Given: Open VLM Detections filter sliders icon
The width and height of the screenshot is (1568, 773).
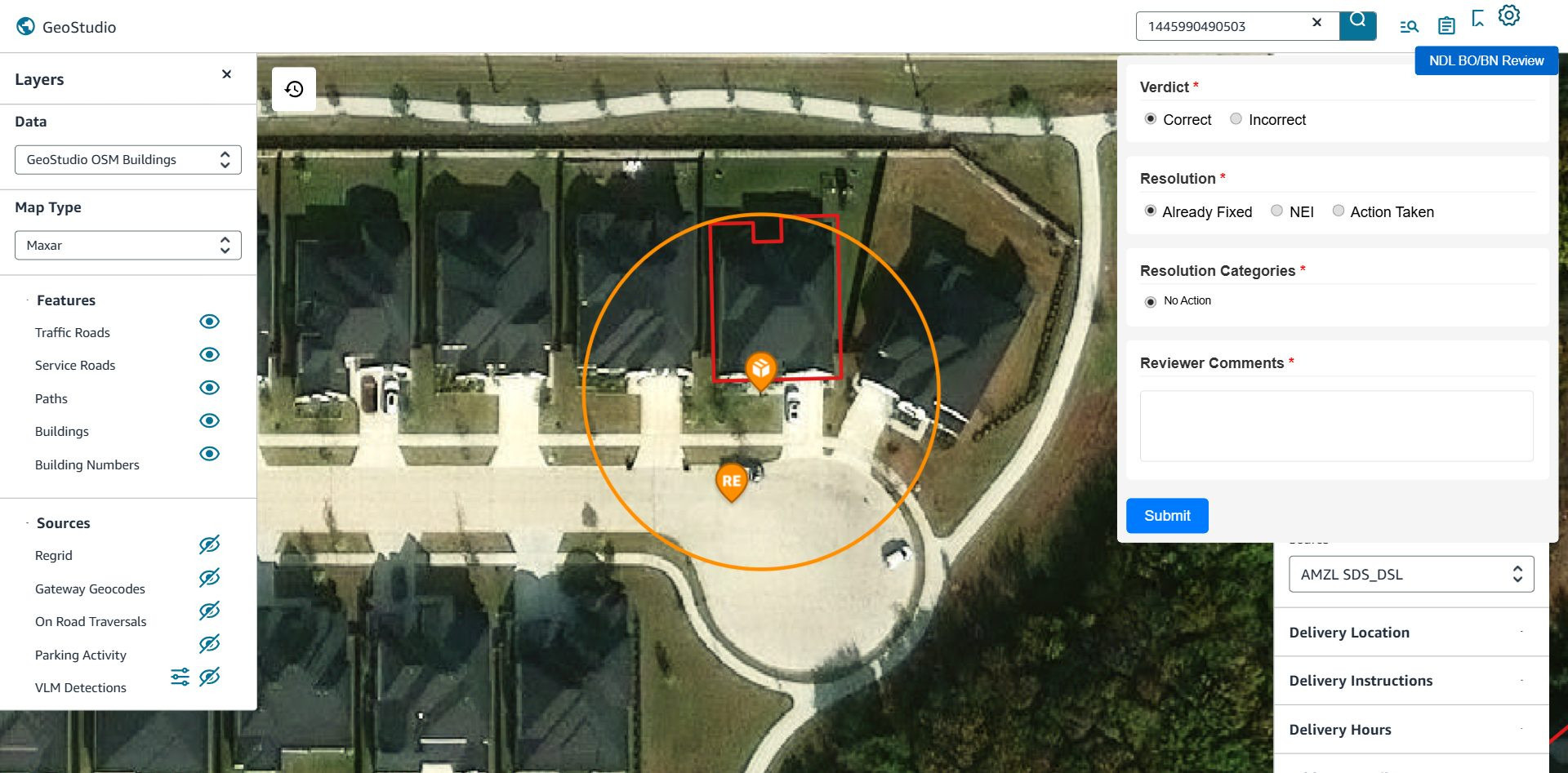Looking at the screenshot, I should click(x=180, y=677).
